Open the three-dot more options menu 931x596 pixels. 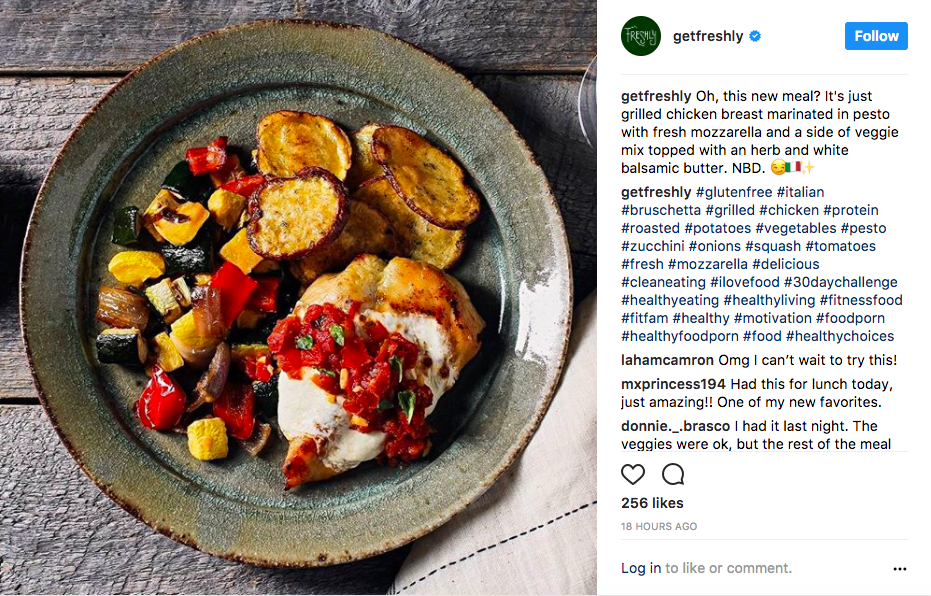900,569
